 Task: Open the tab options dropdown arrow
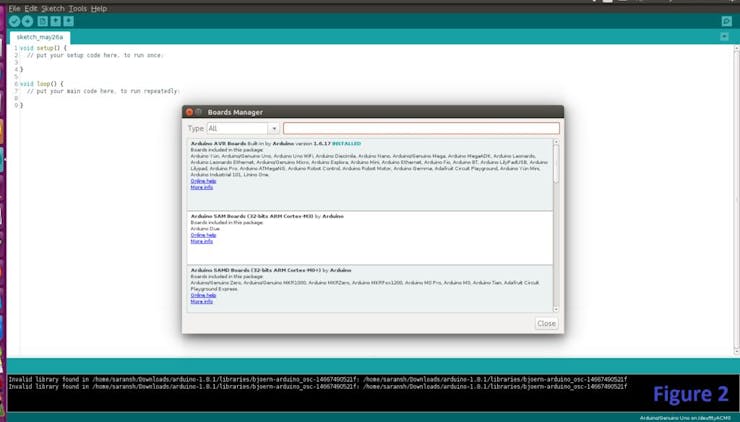click(x=724, y=36)
